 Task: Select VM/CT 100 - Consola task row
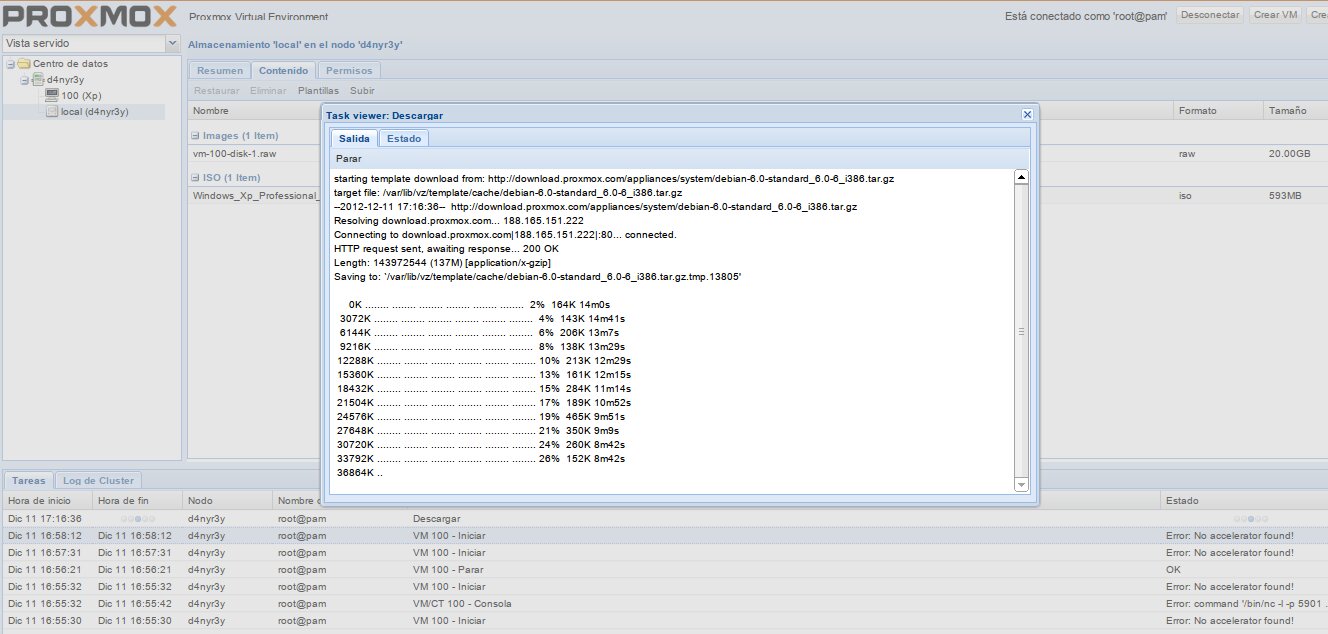coord(664,604)
